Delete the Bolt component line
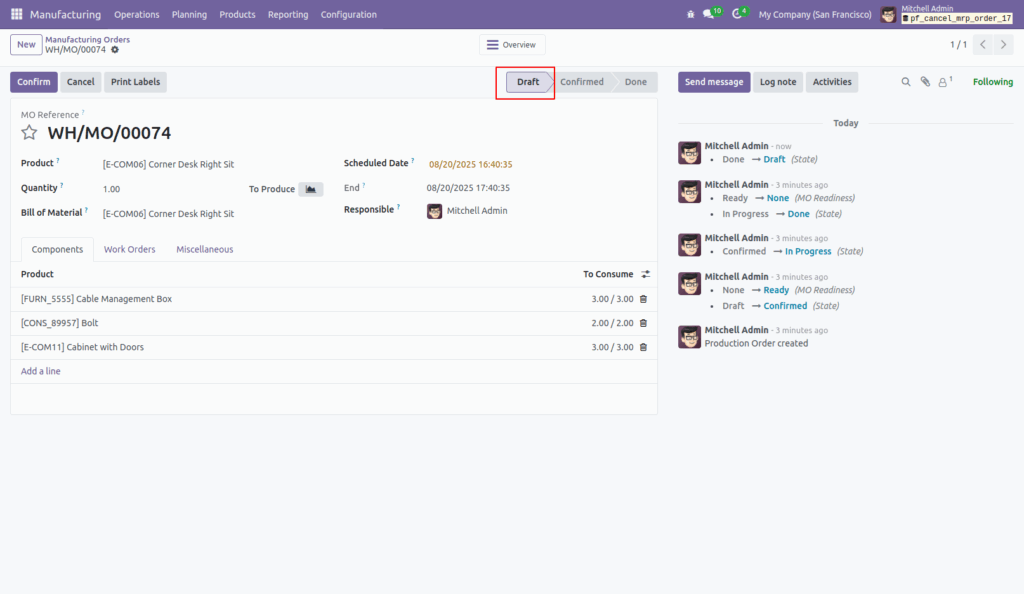 (x=643, y=323)
